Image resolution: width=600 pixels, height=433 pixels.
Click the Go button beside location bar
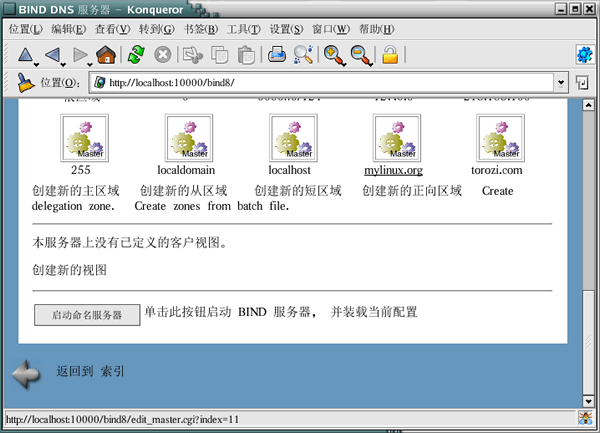pyautogui.click(x=582, y=83)
